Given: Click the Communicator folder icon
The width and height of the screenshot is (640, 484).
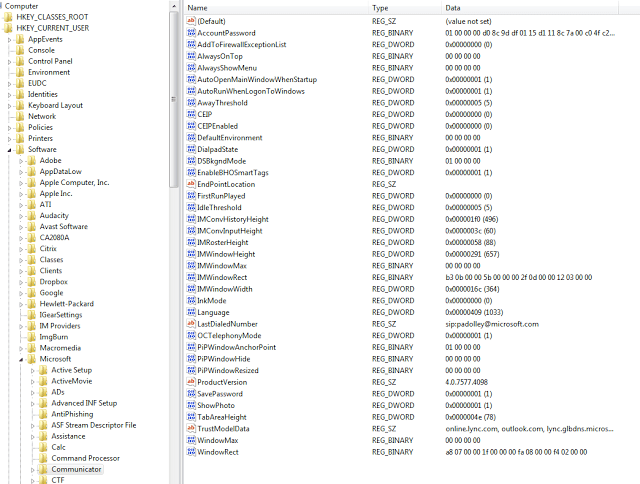Looking at the screenshot, I should click(44, 469).
